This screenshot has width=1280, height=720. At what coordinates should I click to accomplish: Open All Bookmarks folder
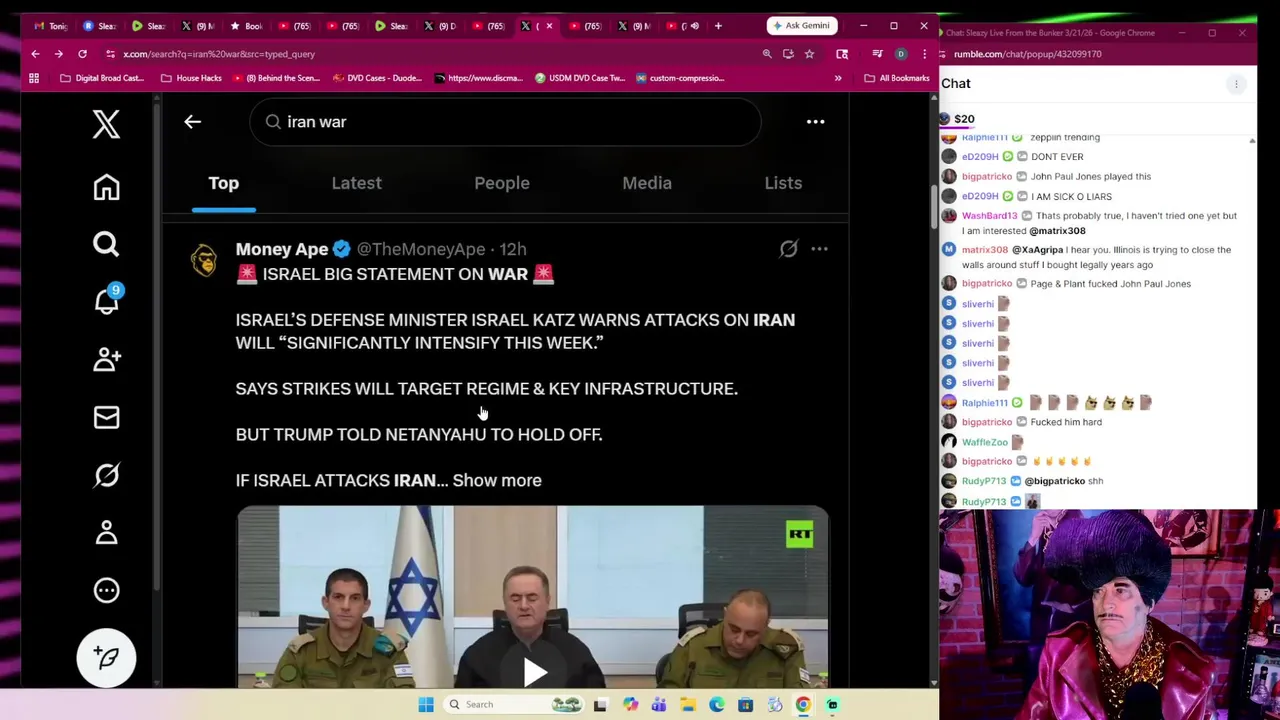tap(897, 78)
